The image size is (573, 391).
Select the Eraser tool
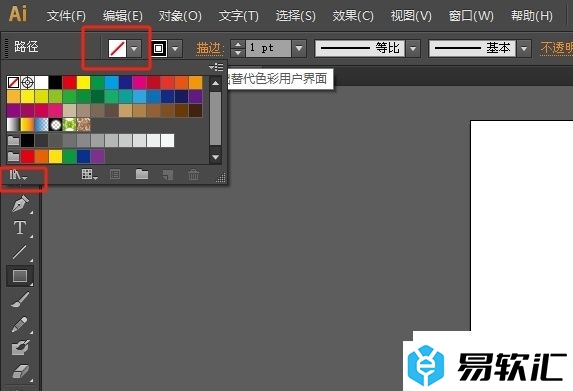(x=20, y=371)
